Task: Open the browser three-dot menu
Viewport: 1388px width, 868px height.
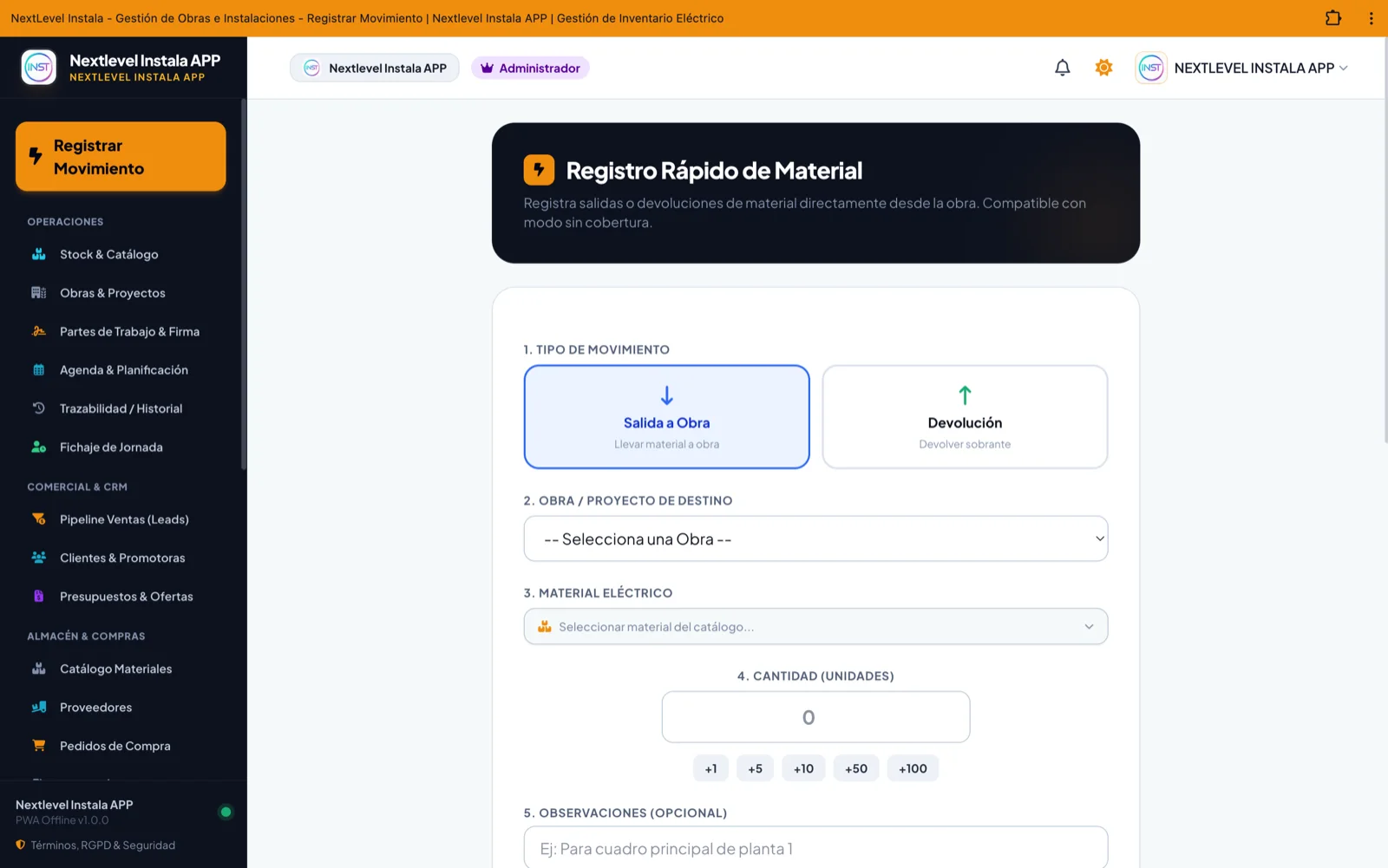Action: coord(1372,18)
